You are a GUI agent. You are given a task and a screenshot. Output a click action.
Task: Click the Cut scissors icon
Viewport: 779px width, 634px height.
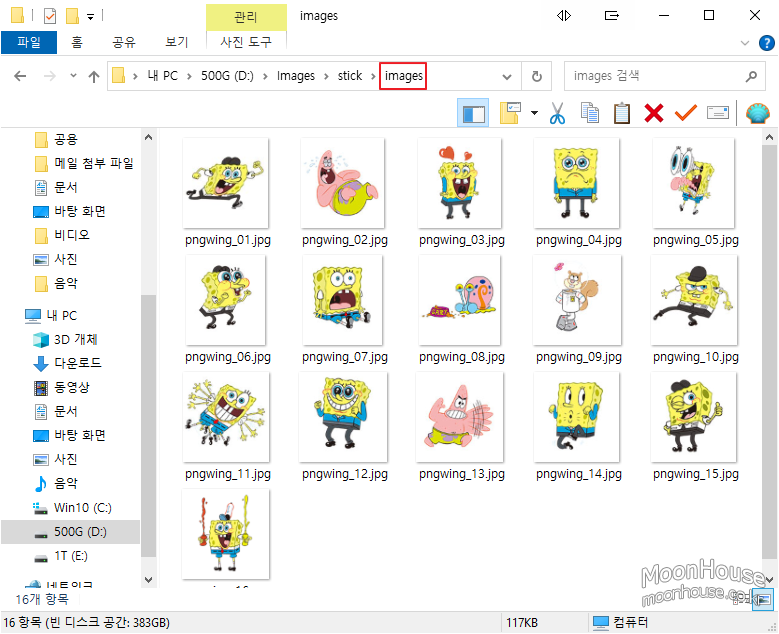(557, 113)
